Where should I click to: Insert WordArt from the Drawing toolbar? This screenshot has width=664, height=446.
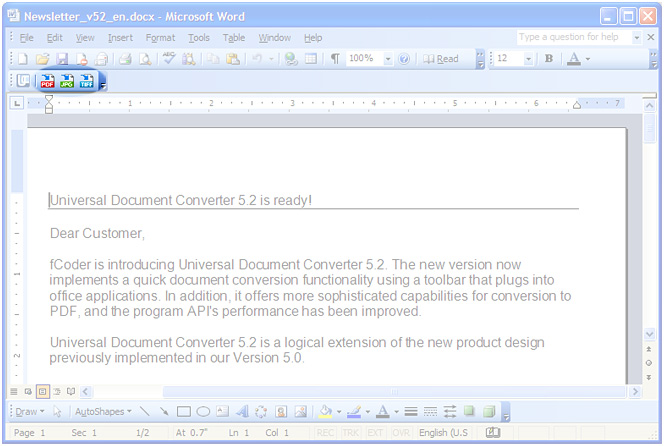[x=242, y=411]
